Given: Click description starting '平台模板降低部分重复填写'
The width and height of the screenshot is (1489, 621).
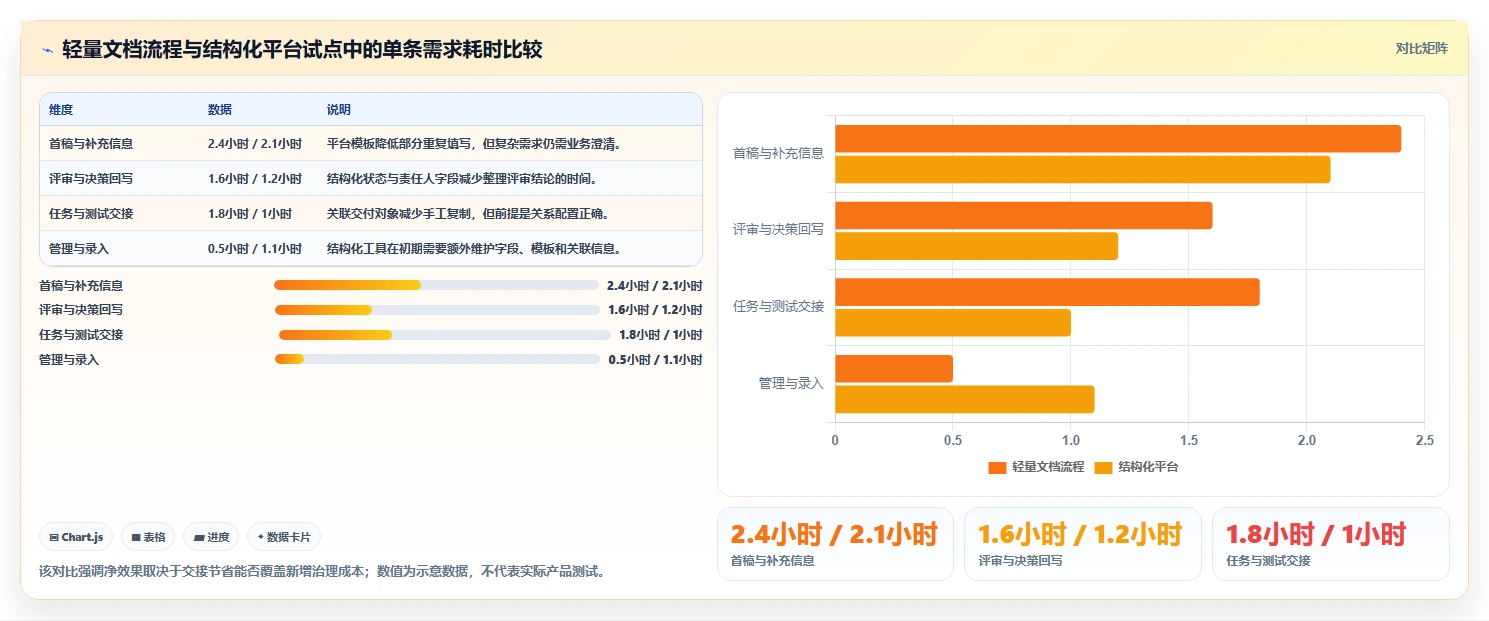Looking at the screenshot, I should (474, 144).
